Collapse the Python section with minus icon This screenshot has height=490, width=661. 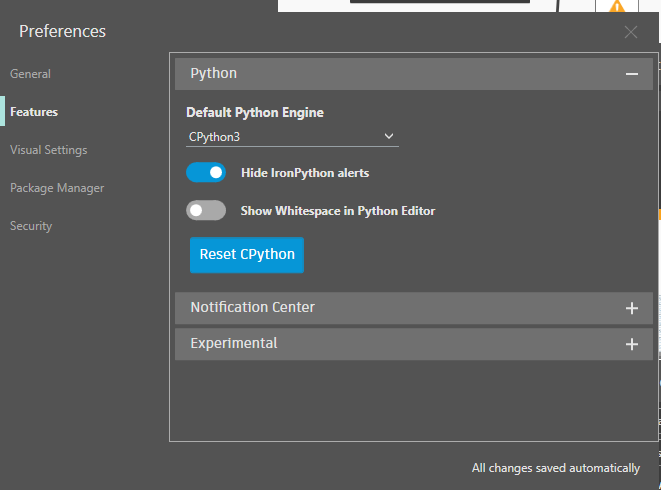(631, 74)
